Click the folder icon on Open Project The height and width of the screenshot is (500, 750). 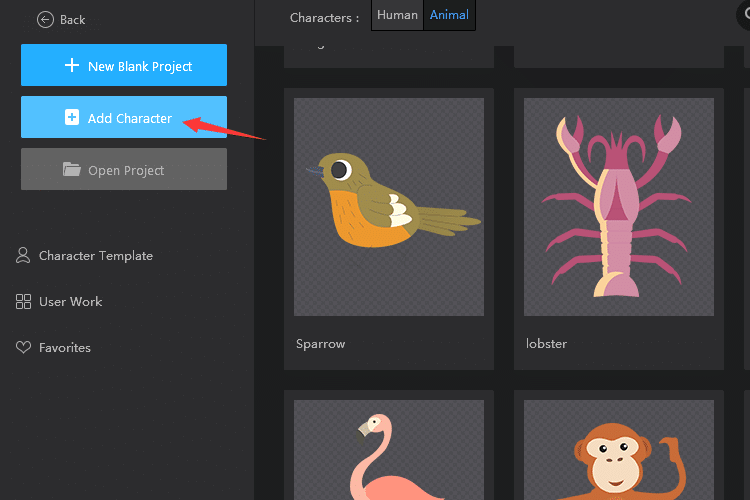(71, 170)
